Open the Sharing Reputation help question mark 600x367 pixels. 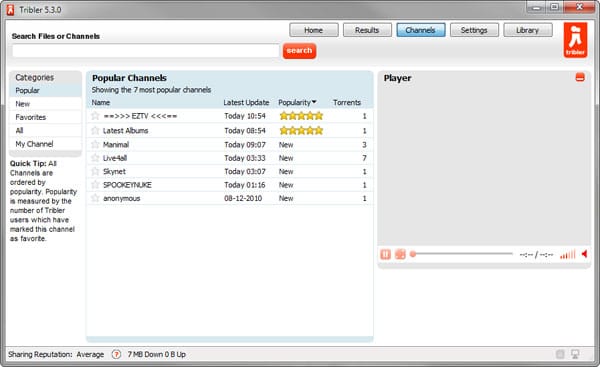point(116,354)
